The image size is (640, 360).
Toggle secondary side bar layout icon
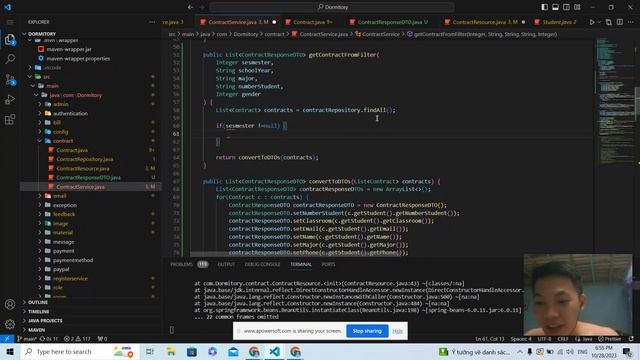(x=566, y=7)
